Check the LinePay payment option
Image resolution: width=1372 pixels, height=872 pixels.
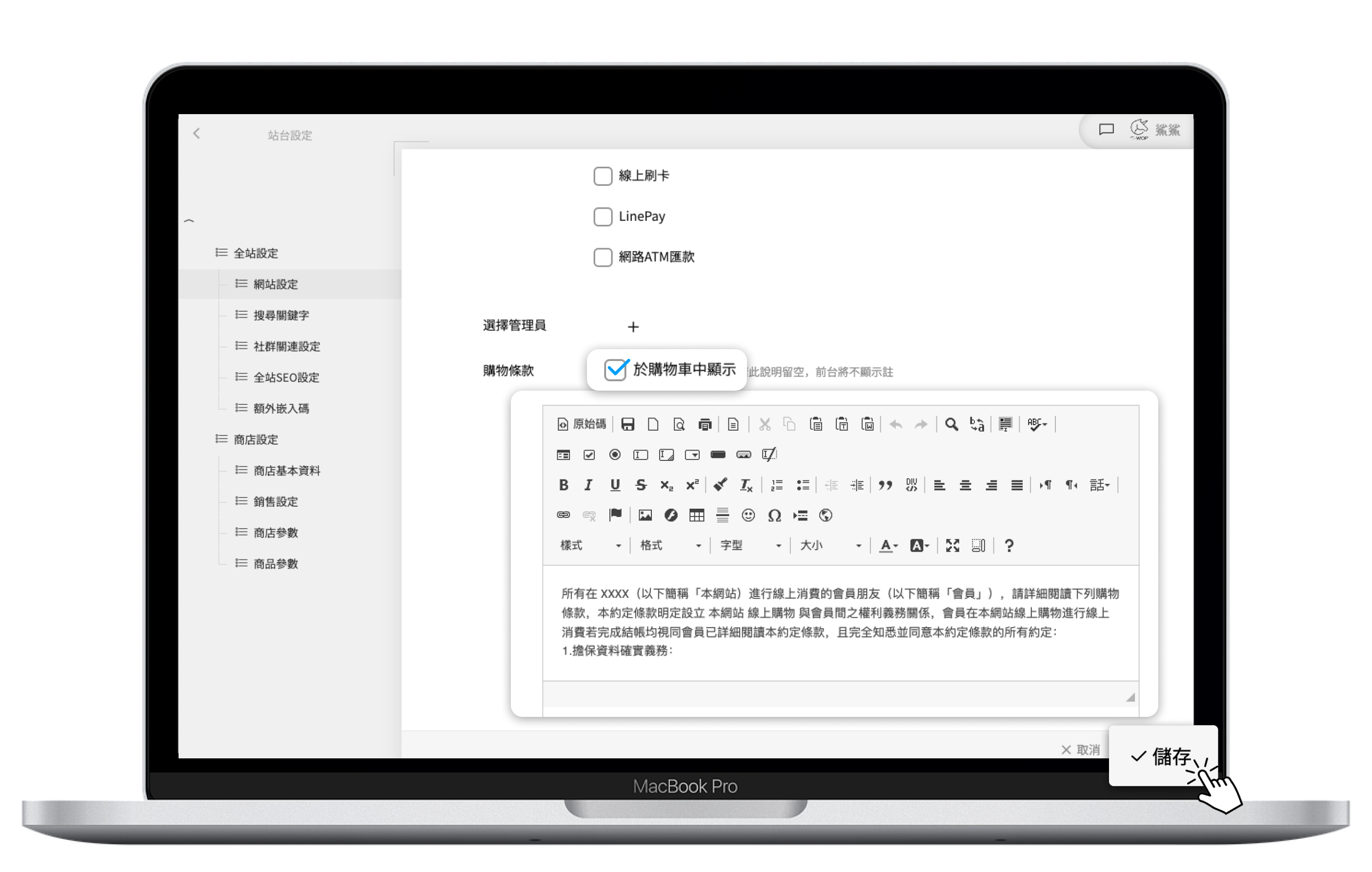(603, 217)
